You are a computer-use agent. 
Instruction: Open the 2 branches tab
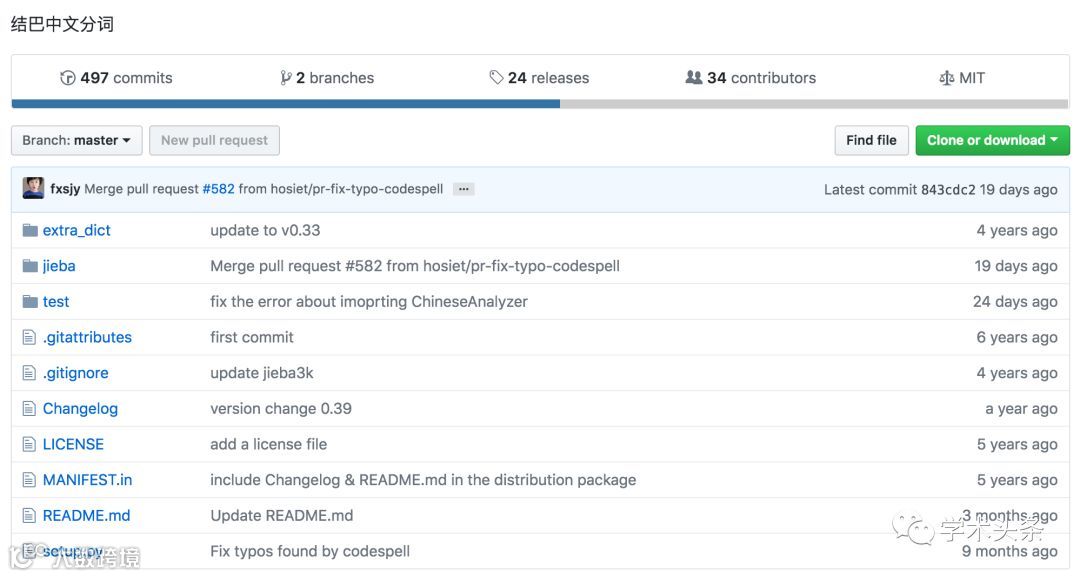point(327,78)
